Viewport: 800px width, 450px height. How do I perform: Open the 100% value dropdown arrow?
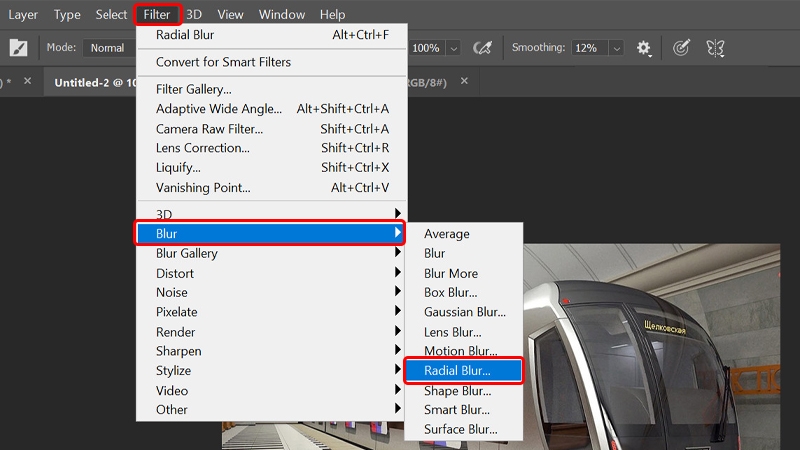point(454,48)
